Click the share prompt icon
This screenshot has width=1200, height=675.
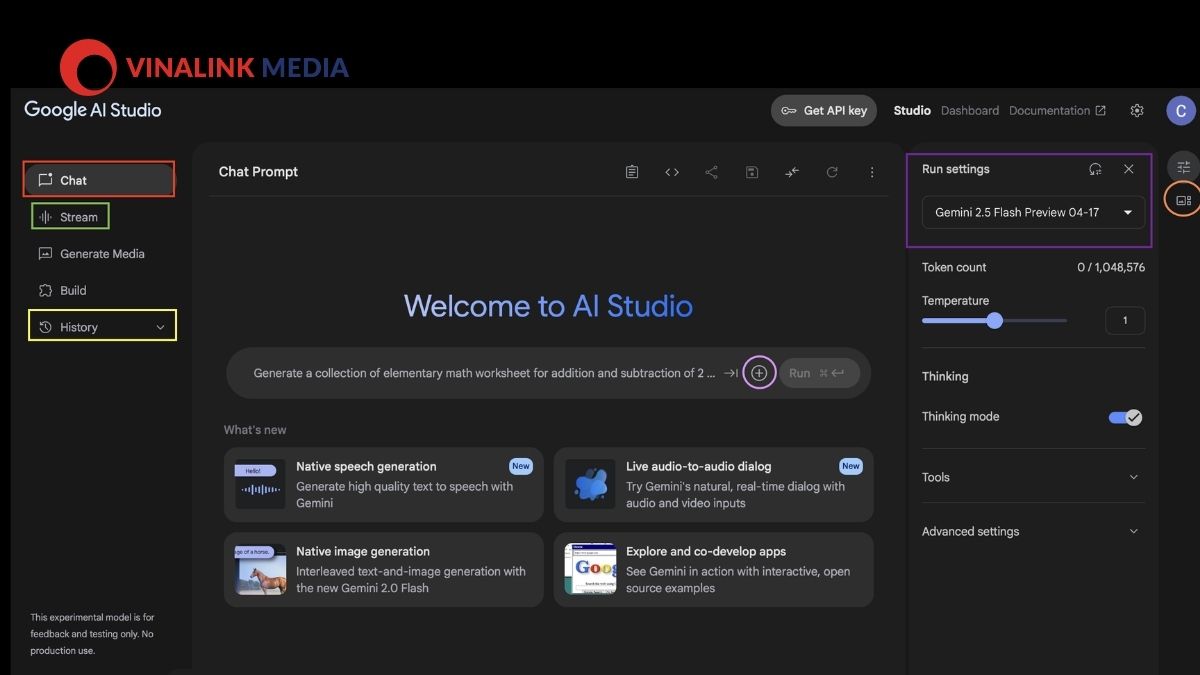click(x=711, y=172)
